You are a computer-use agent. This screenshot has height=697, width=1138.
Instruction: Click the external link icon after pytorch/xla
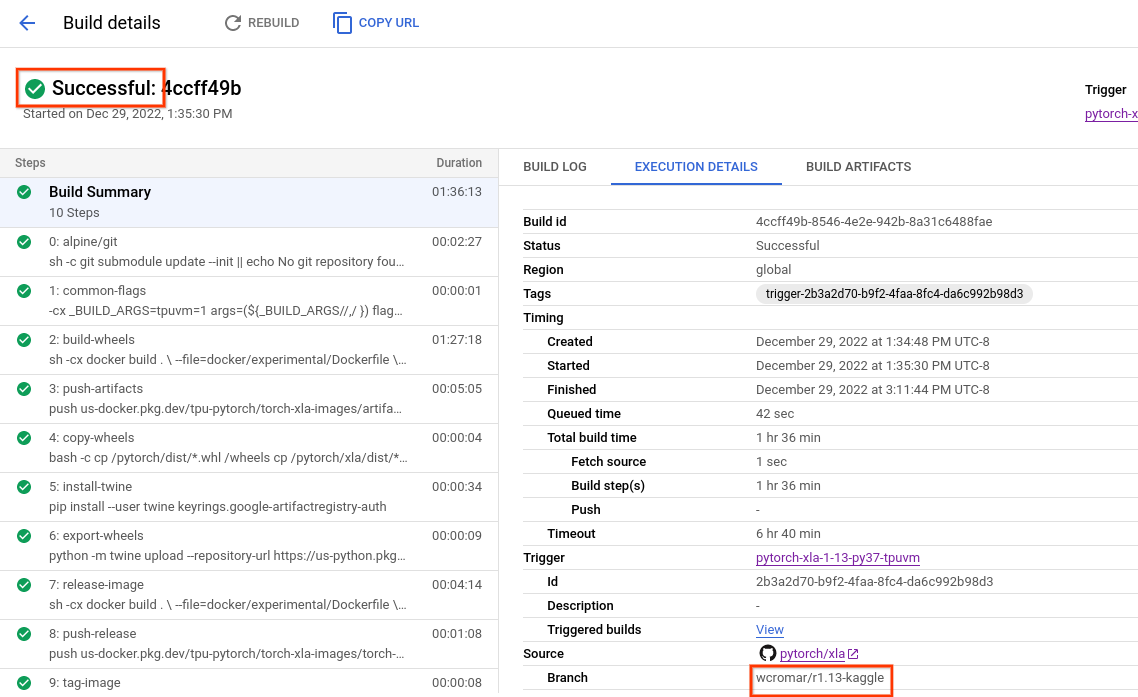854,654
